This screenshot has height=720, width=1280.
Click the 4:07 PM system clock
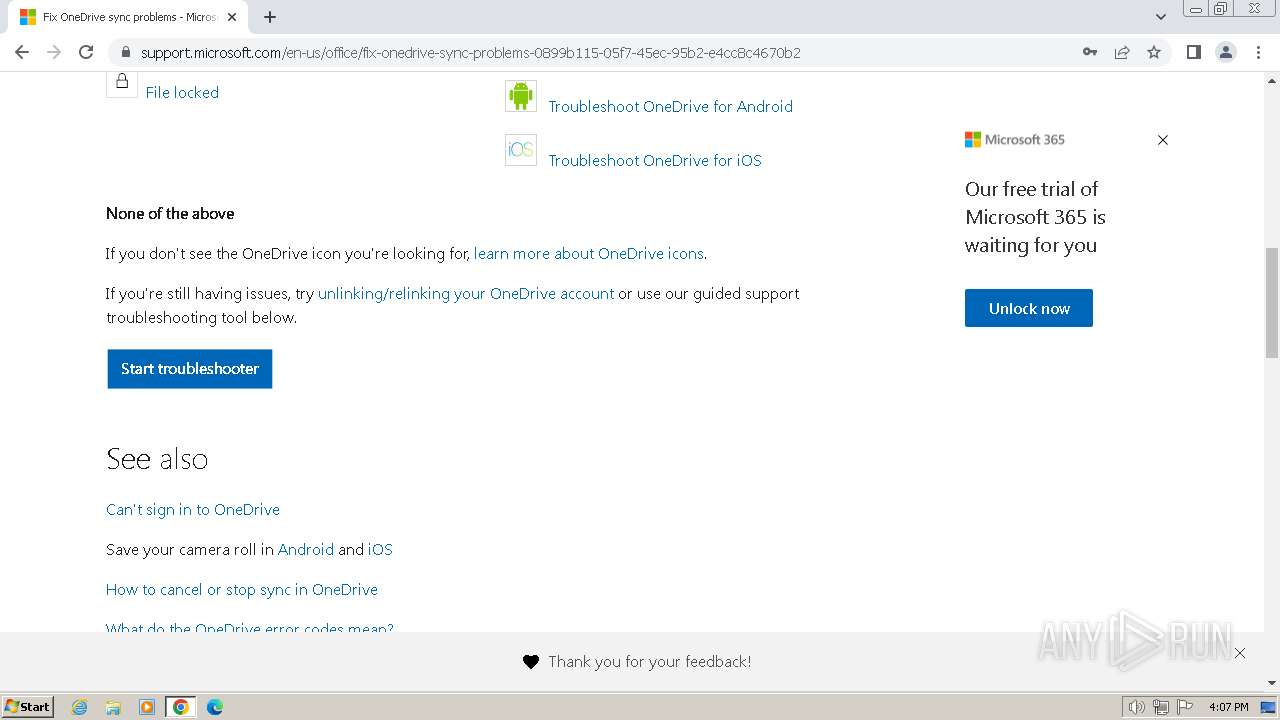tap(1228, 707)
